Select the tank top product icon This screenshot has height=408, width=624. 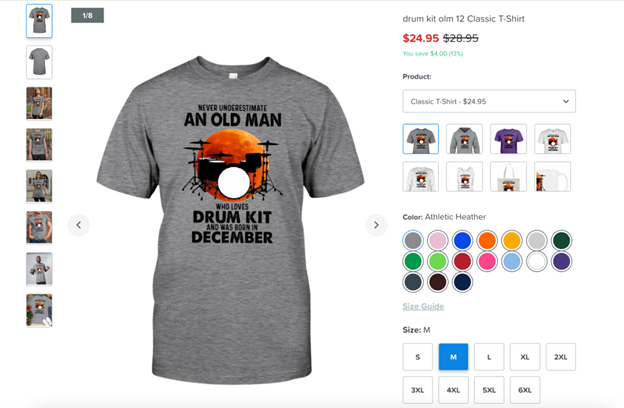pyautogui.click(x=464, y=176)
